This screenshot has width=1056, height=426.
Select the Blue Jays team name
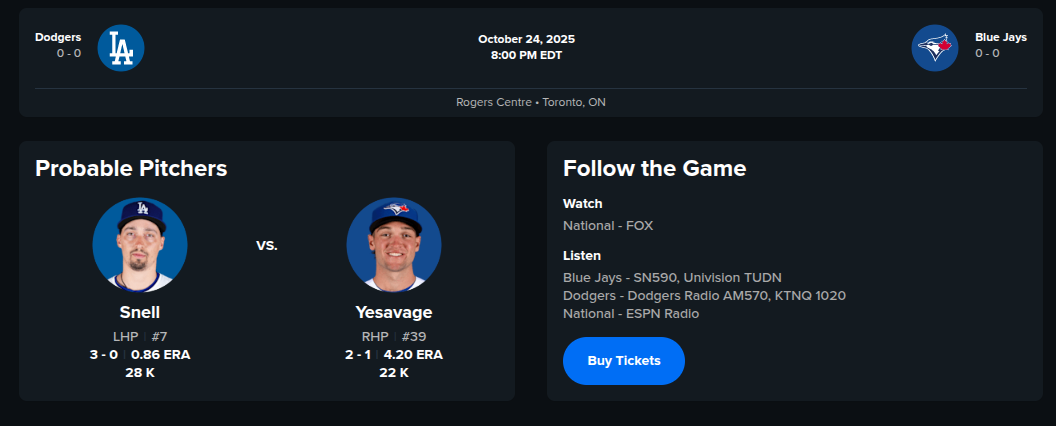point(1001,37)
